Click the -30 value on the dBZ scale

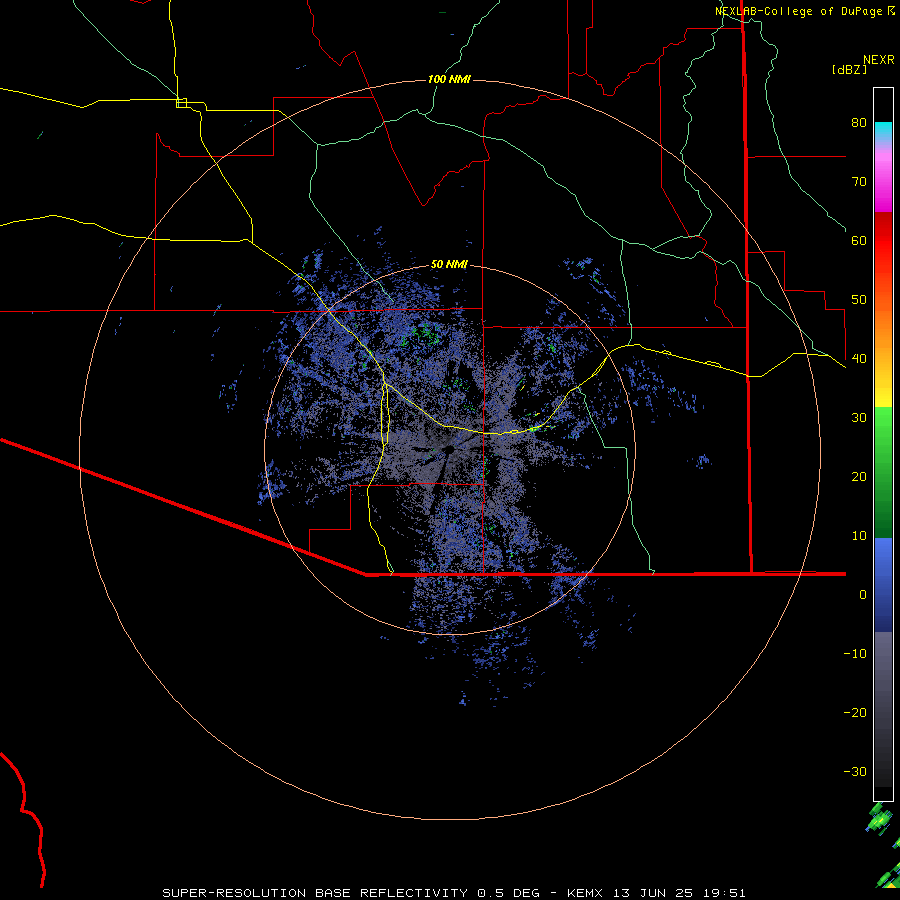855,772
